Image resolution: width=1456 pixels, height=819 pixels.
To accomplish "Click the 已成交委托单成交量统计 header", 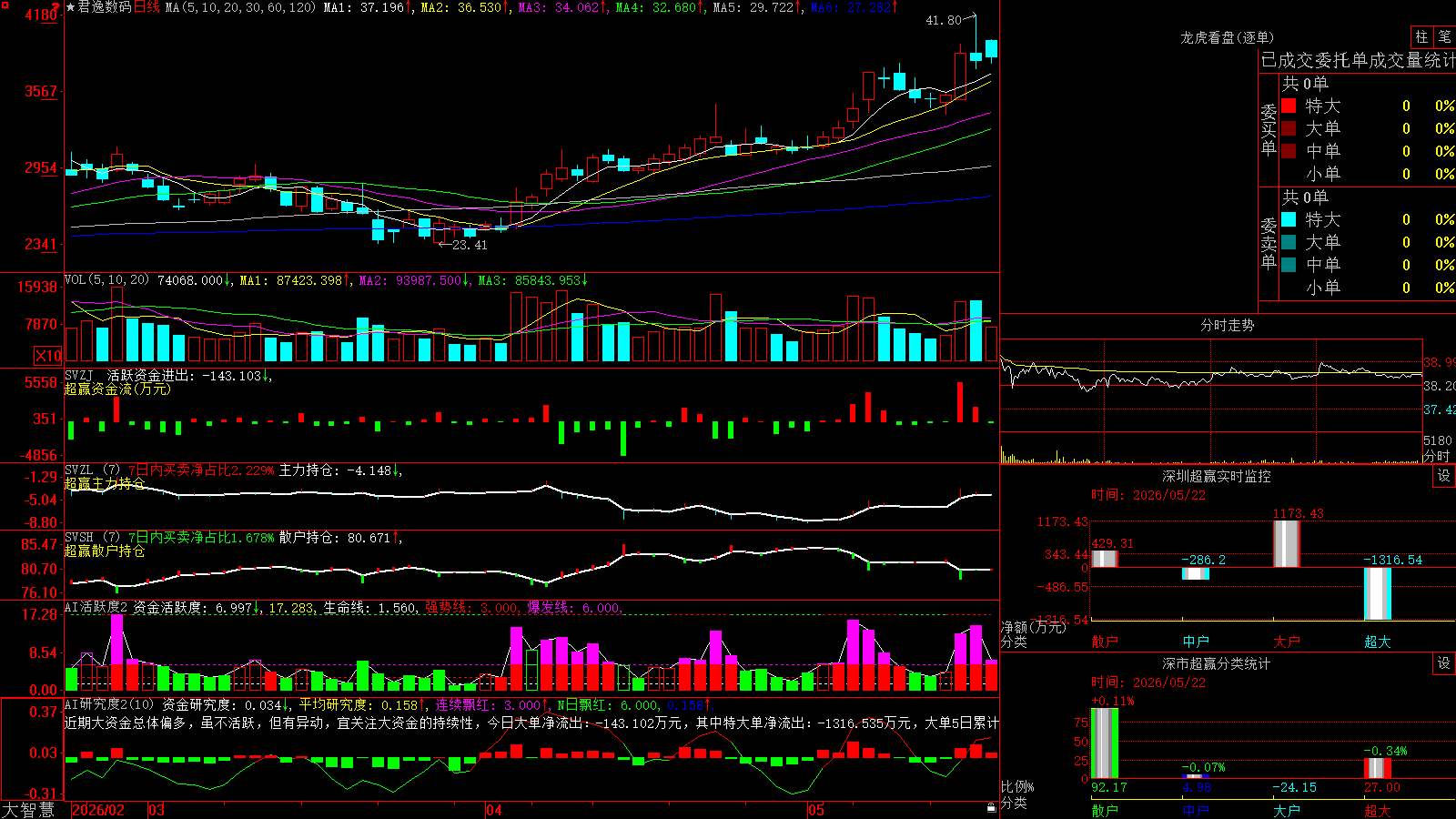I will click(1358, 60).
